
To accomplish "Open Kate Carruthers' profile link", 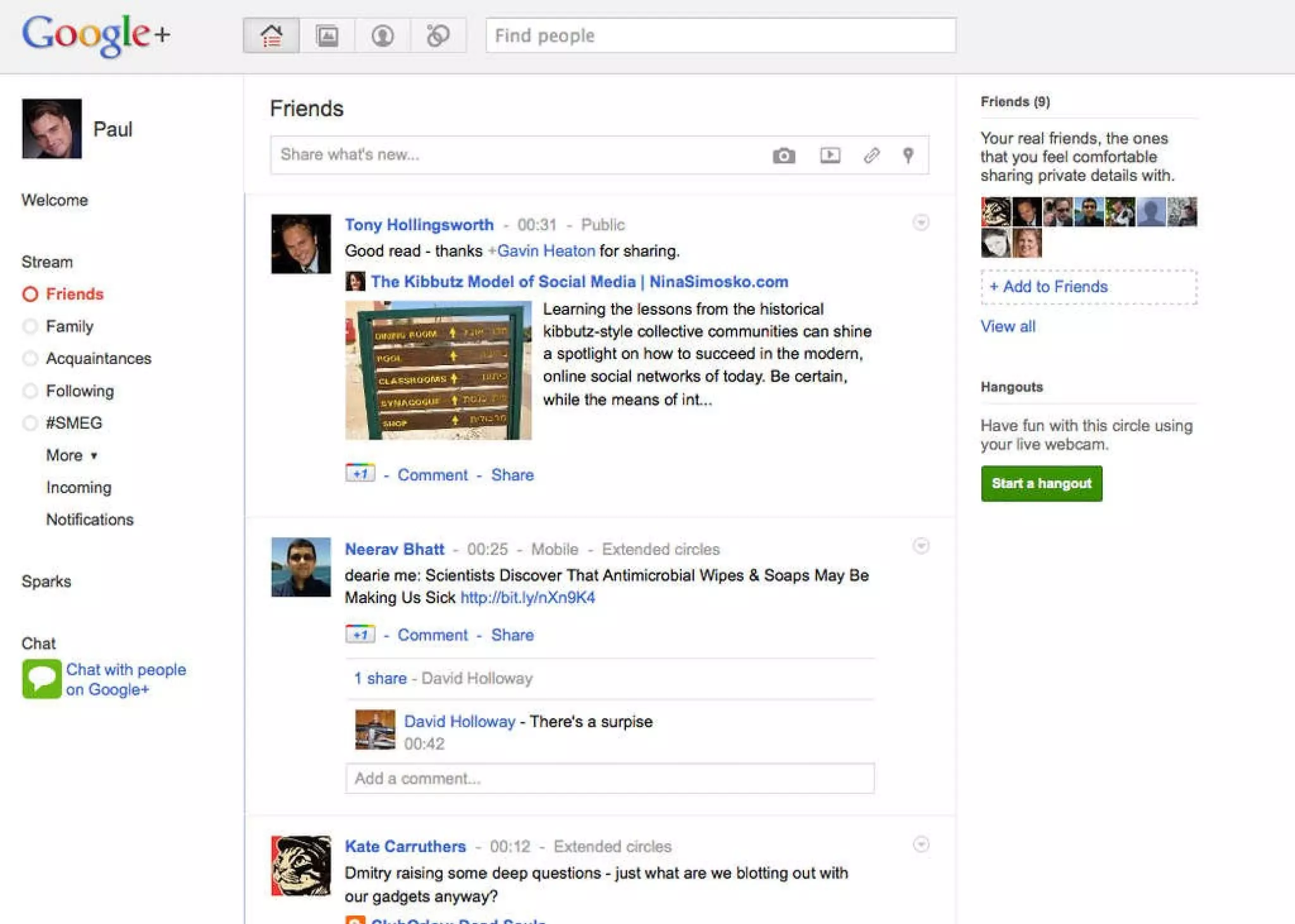I will point(405,847).
